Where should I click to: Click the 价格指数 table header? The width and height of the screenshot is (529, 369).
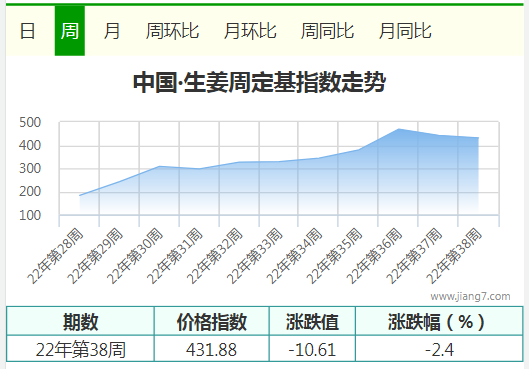pos(212,322)
